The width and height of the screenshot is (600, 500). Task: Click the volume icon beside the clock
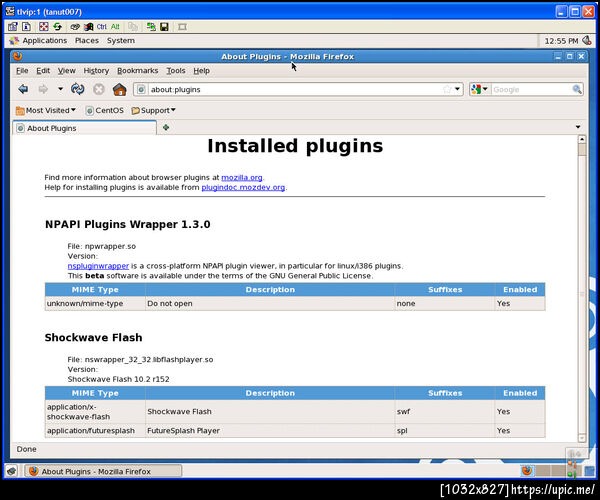click(587, 40)
